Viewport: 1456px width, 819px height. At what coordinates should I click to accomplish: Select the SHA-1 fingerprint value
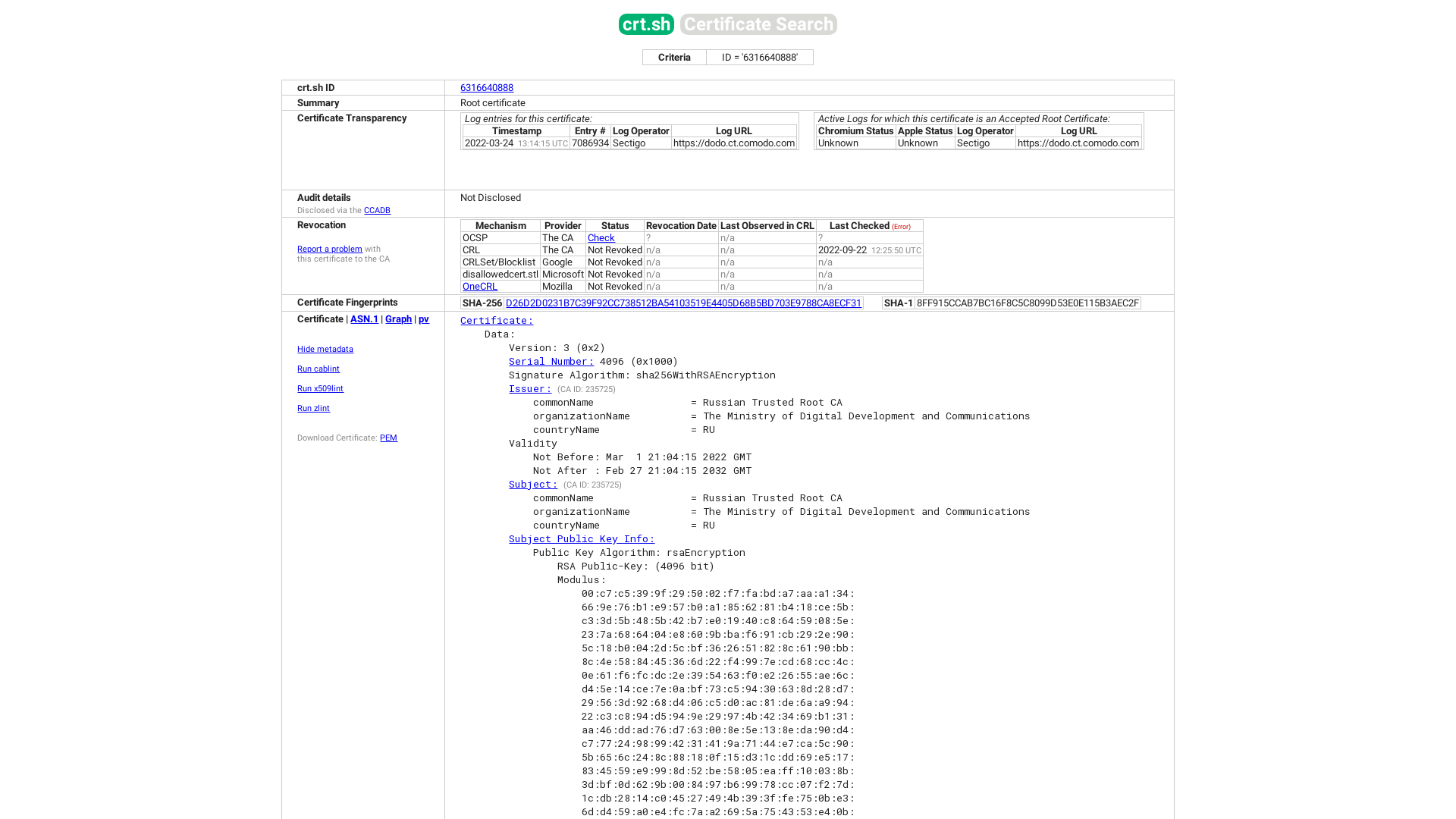pos(1028,303)
